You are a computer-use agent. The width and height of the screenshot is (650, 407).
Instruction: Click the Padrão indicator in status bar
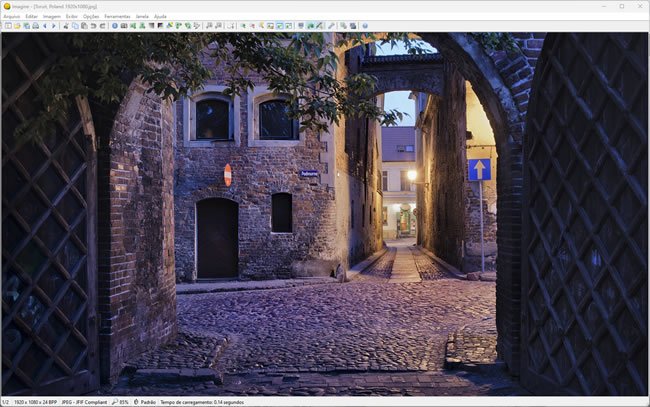point(148,402)
